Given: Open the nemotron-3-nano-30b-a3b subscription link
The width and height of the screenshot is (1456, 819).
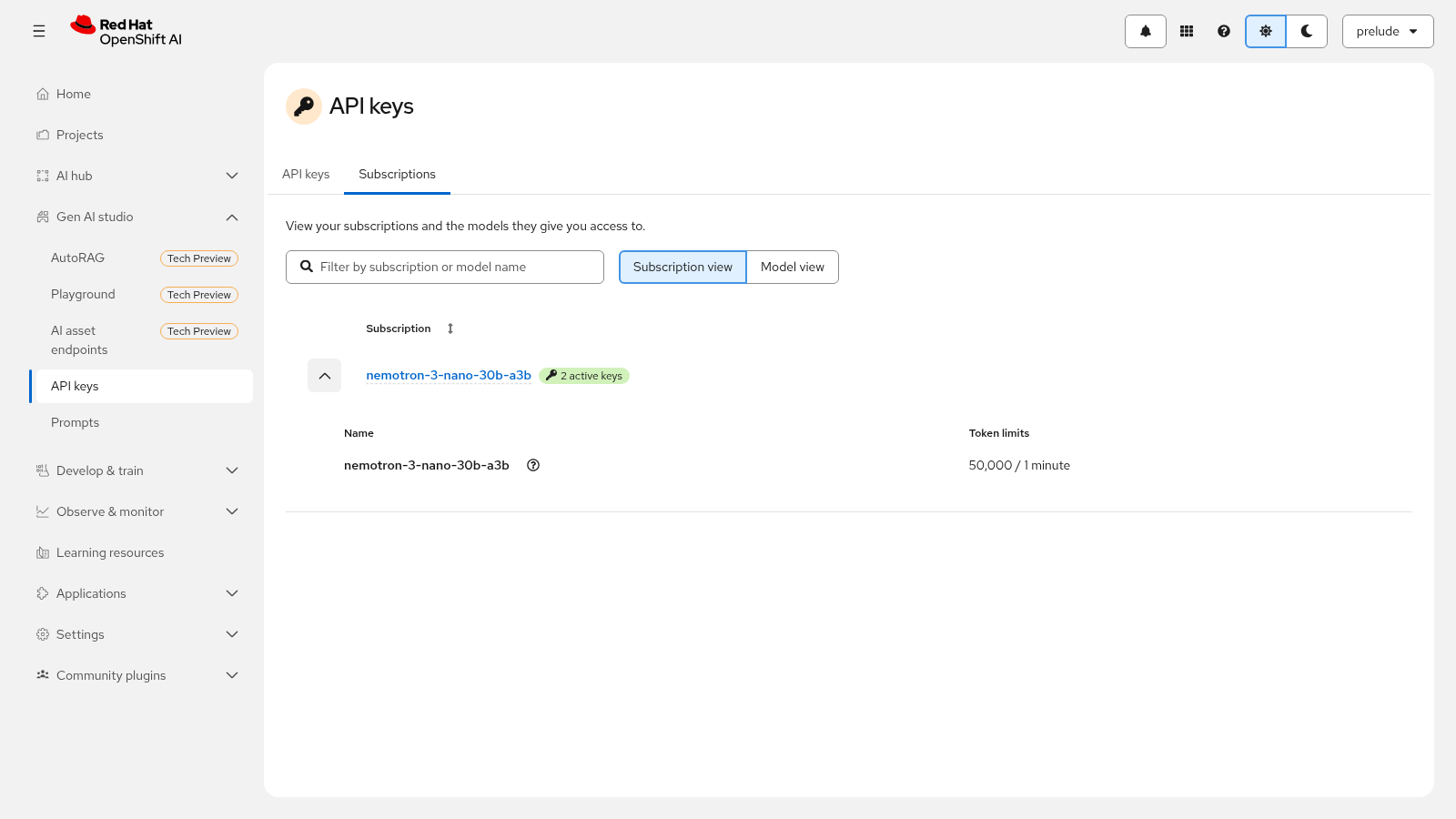Looking at the screenshot, I should point(449,375).
